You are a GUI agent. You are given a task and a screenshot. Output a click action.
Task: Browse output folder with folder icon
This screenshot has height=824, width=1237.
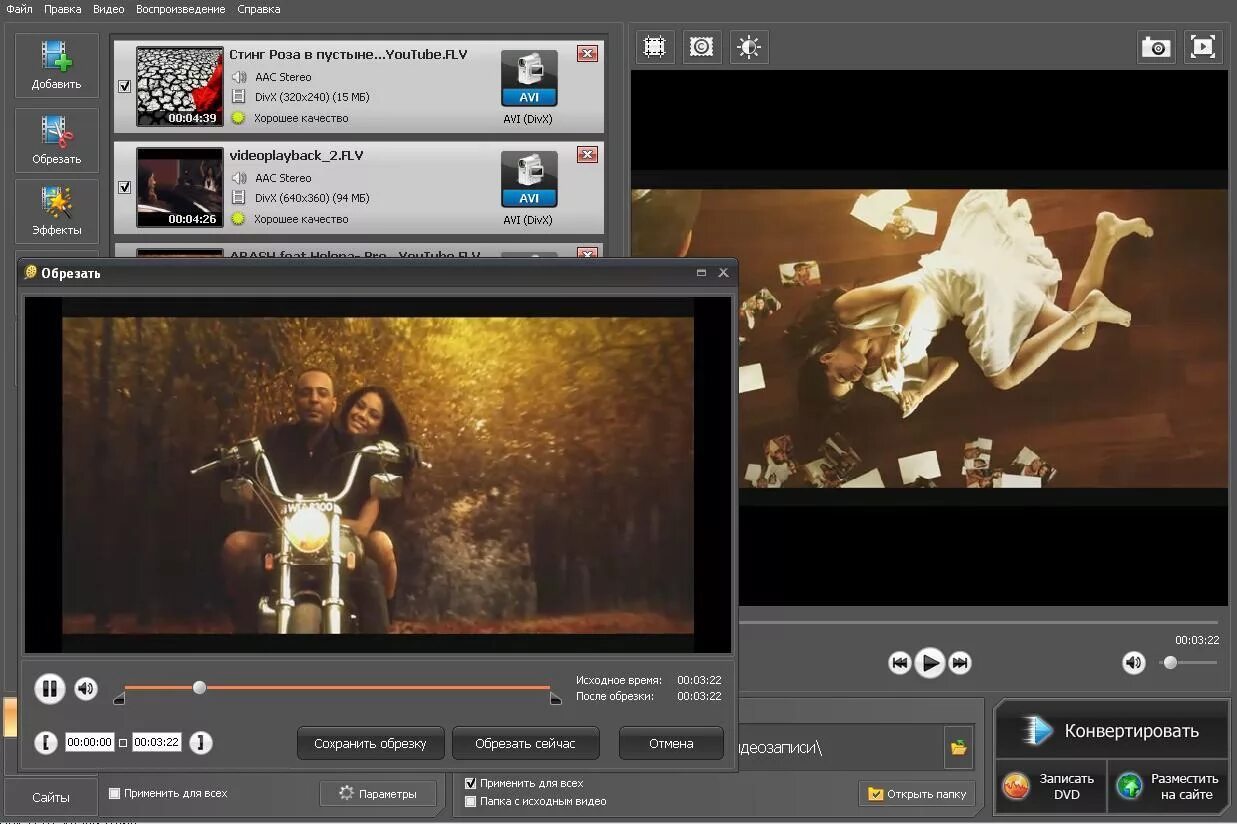(x=959, y=747)
